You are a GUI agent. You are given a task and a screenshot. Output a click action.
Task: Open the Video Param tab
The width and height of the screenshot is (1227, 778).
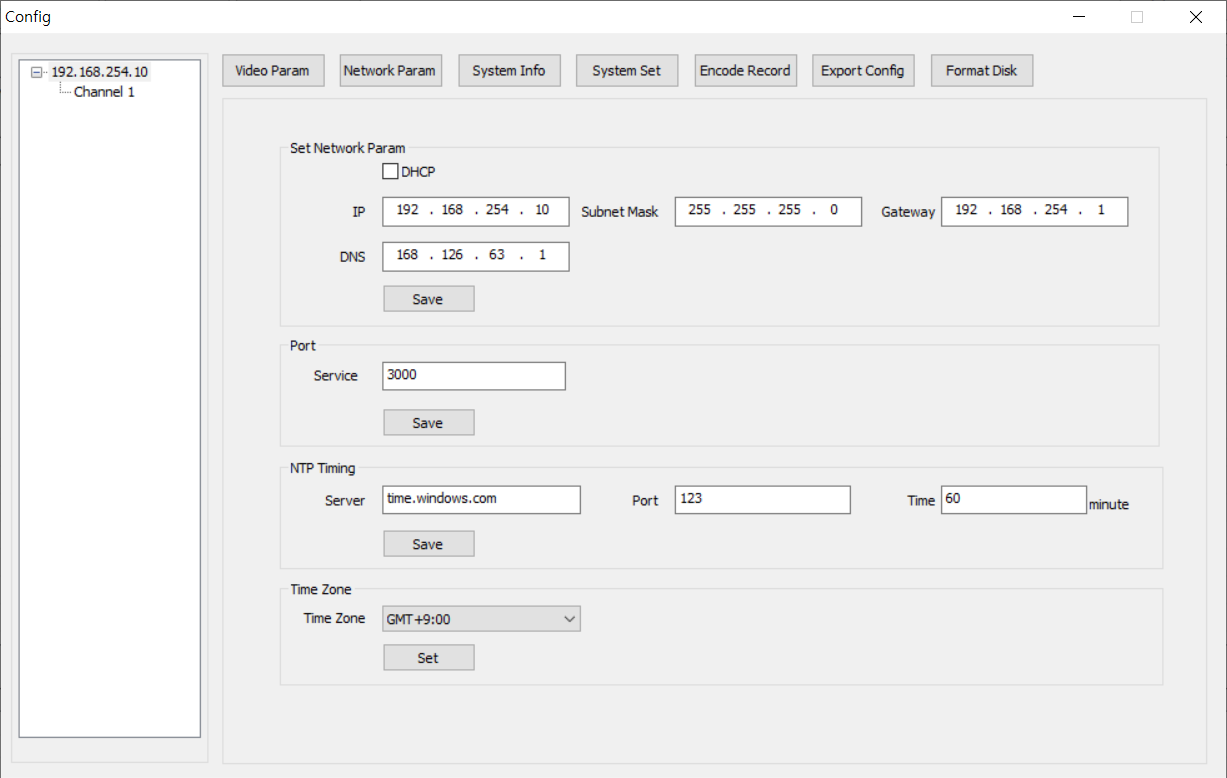click(272, 71)
